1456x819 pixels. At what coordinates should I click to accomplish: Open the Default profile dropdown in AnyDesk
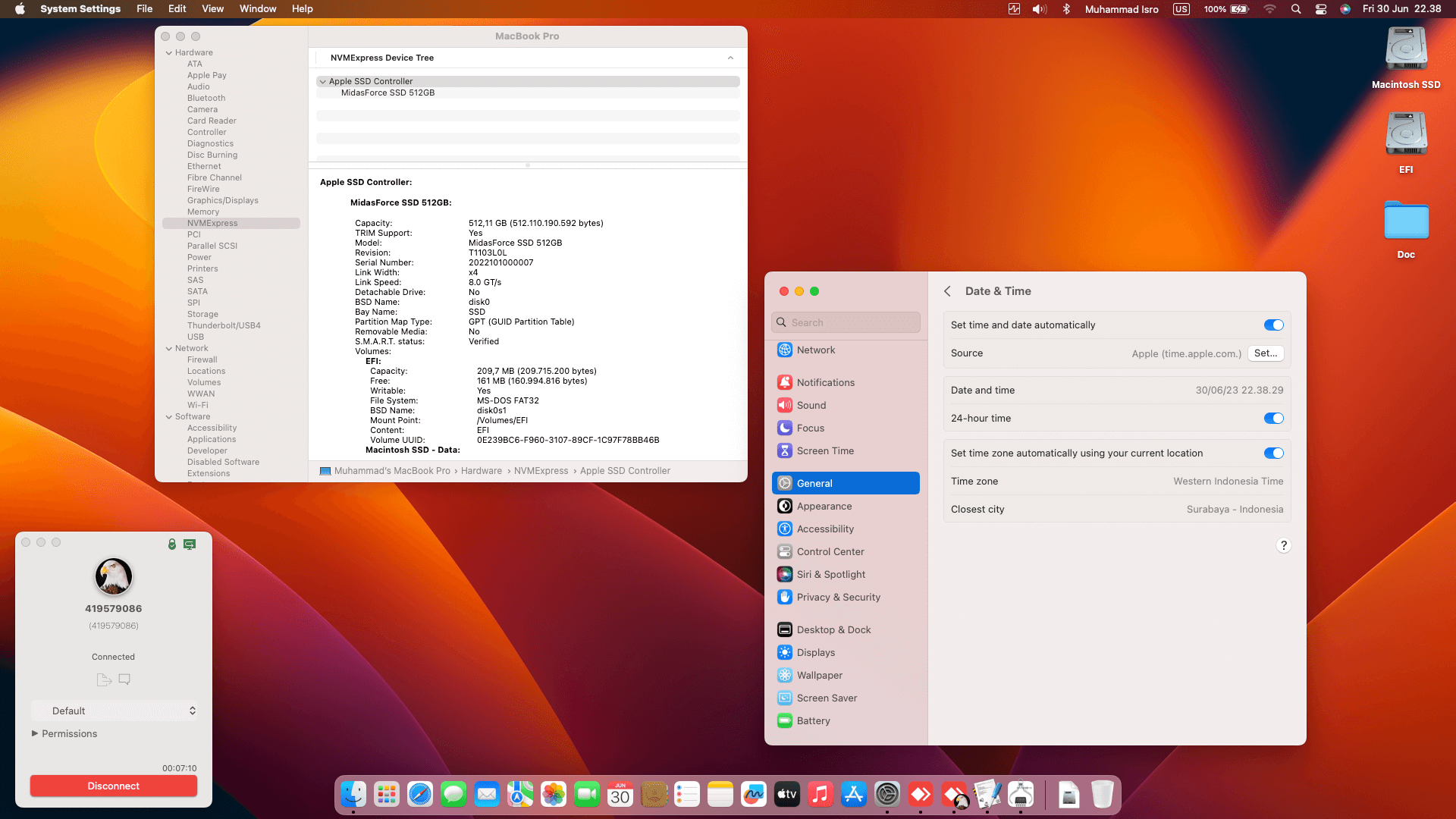[x=114, y=711]
